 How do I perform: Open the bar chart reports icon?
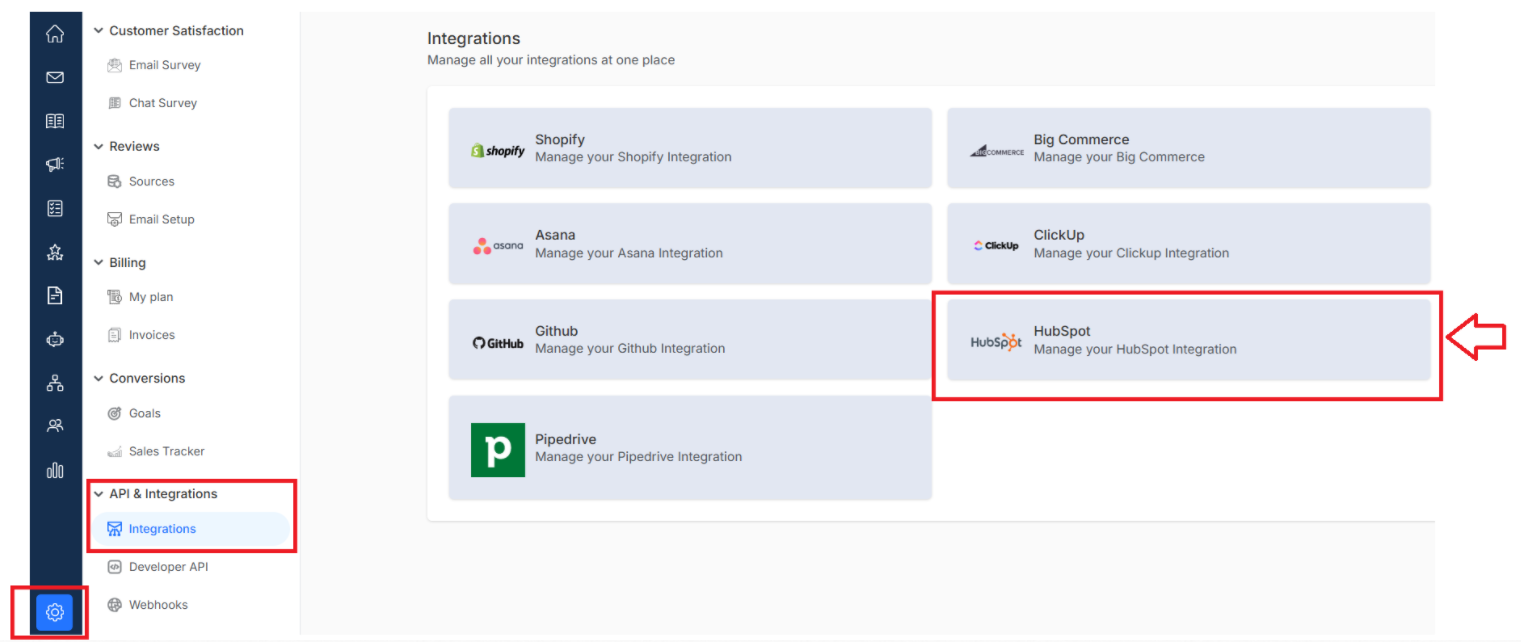pyautogui.click(x=55, y=470)
